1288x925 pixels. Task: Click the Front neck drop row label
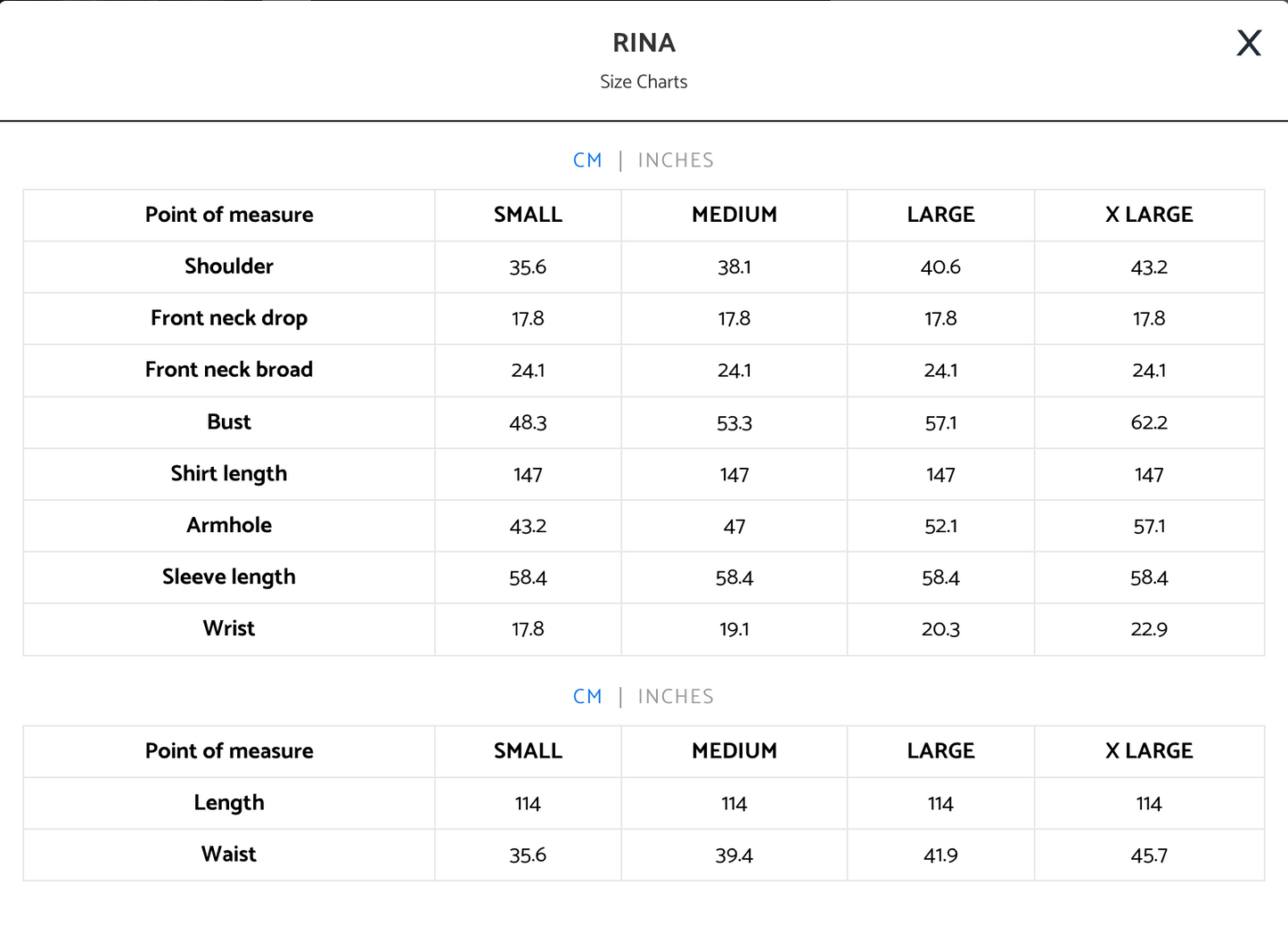[229, 318]
